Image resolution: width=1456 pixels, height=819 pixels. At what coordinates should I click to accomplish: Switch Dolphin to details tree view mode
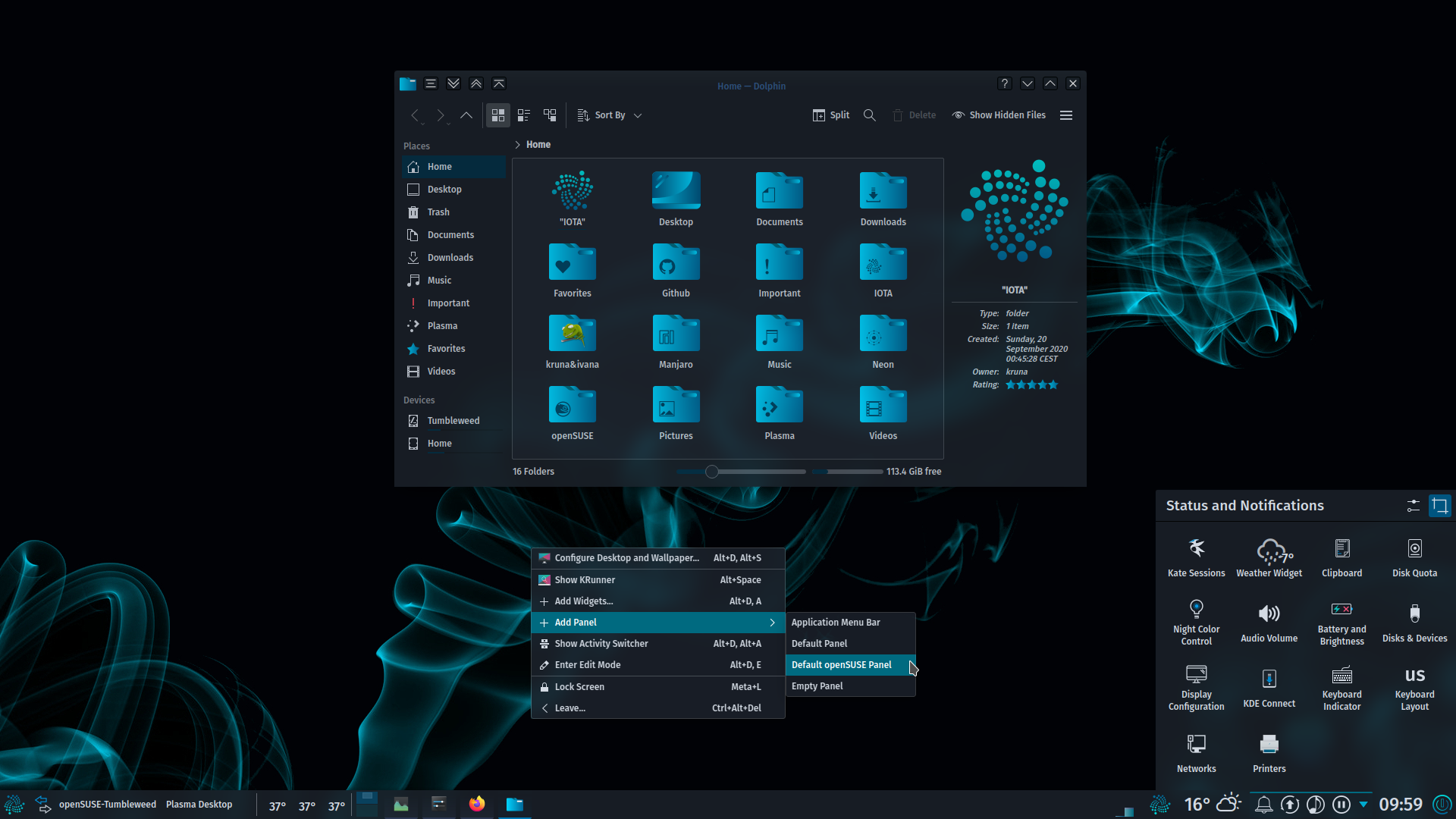click(550, 115)
